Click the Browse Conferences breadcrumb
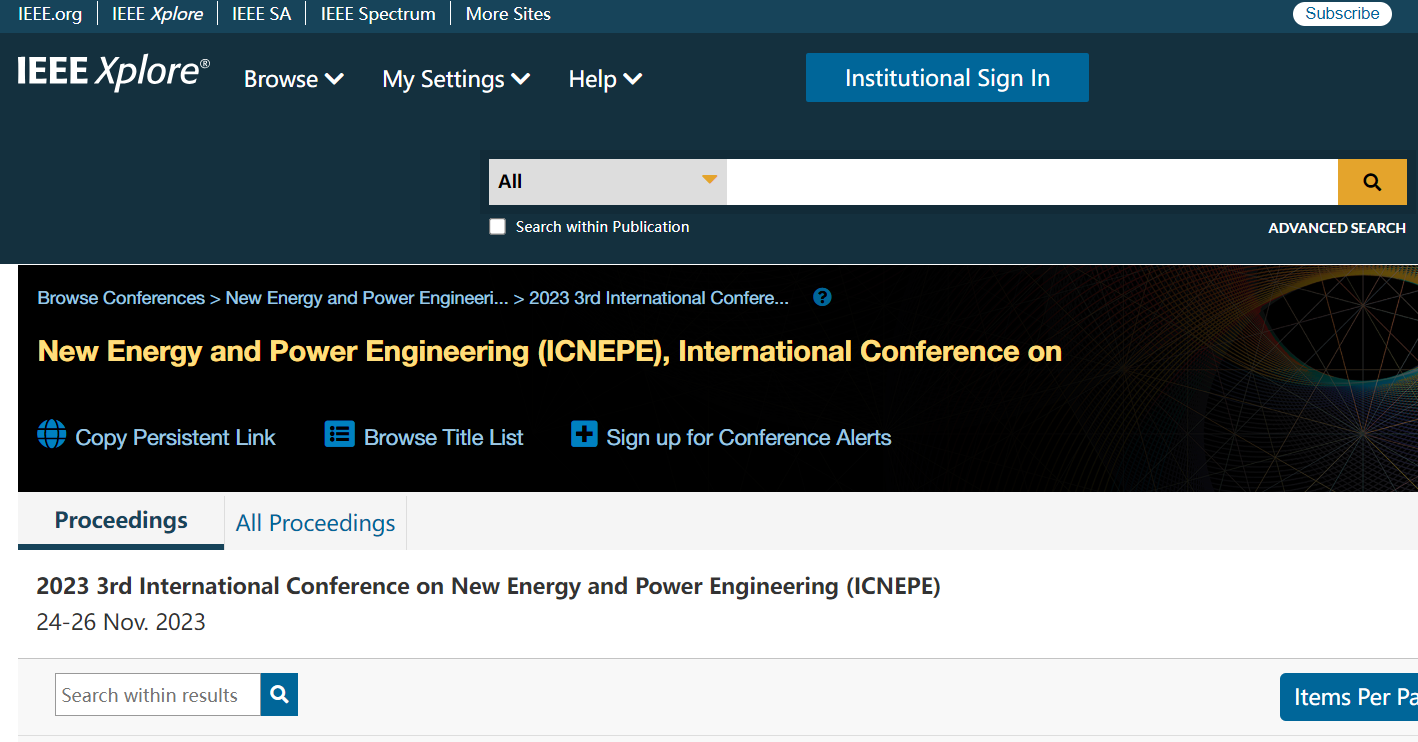Image resolution: width=1418 pixels, height=742 pixels. pos(121,298)
